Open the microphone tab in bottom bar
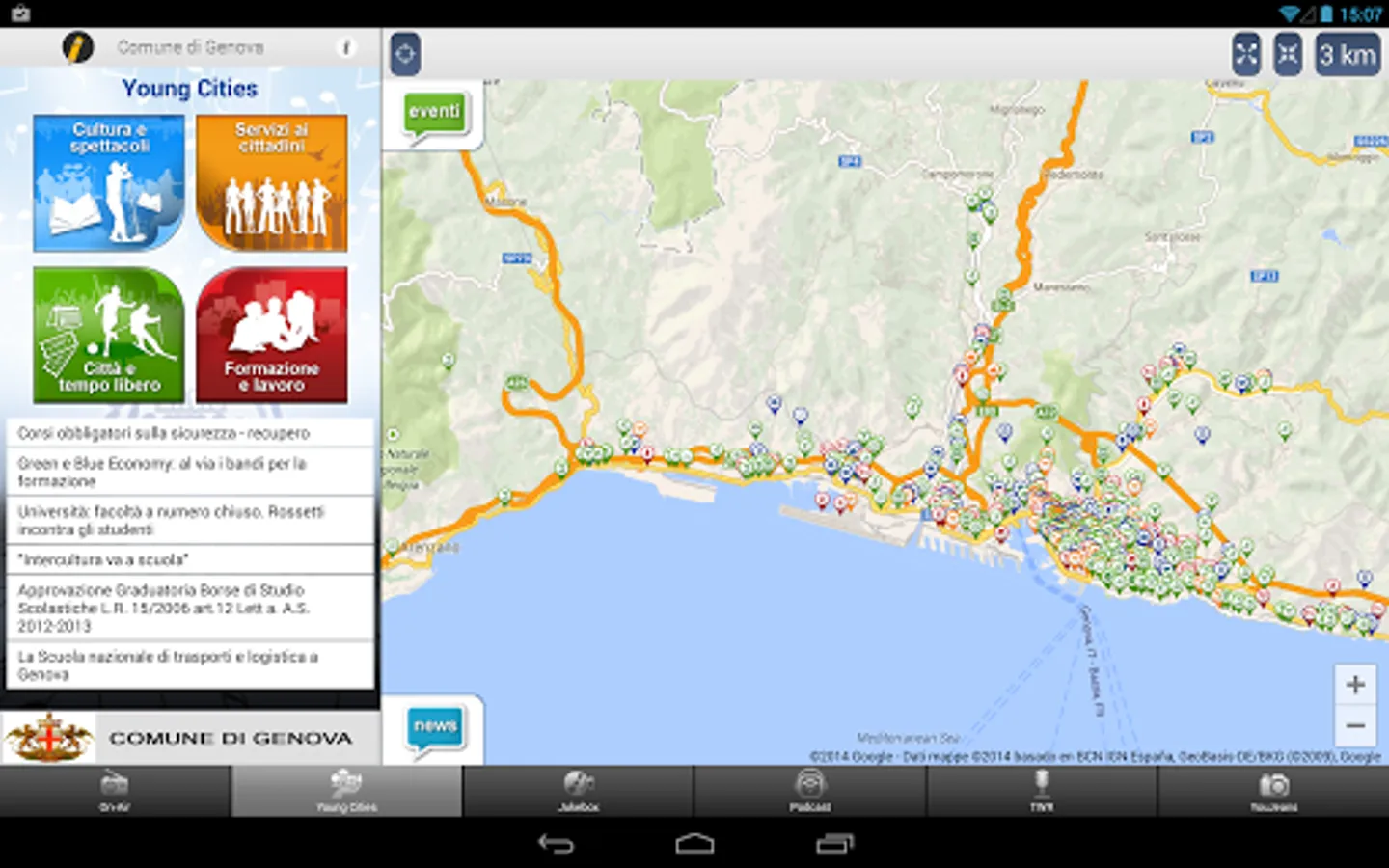Screen dimensions: 1389x868 click(1042, 791)
